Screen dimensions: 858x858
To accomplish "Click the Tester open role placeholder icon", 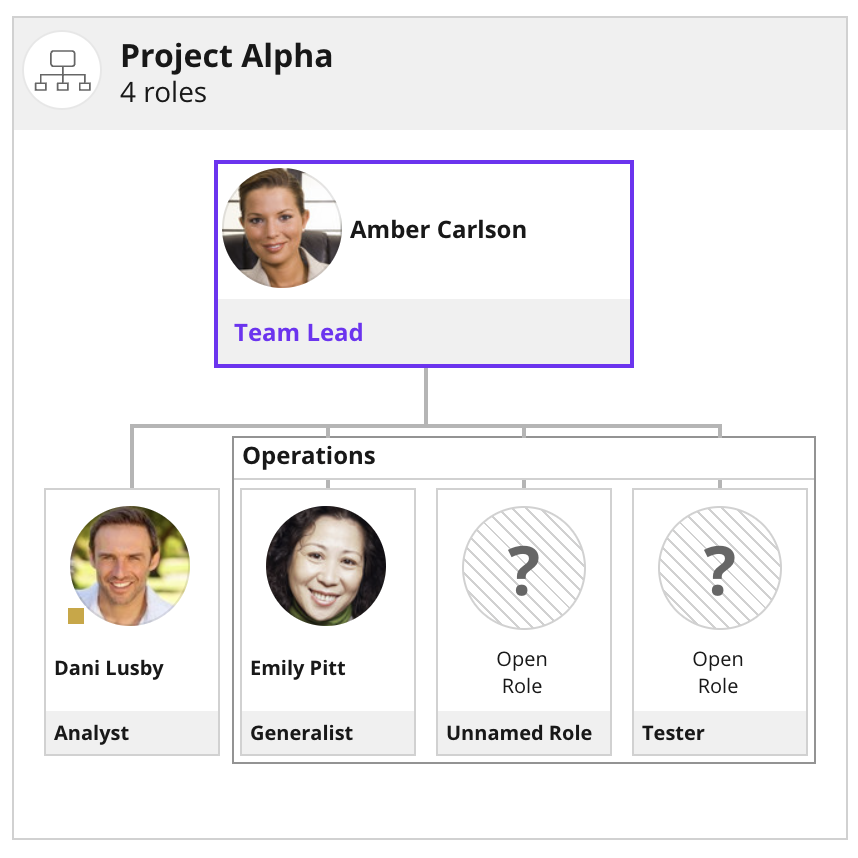I will coord(720,567).
